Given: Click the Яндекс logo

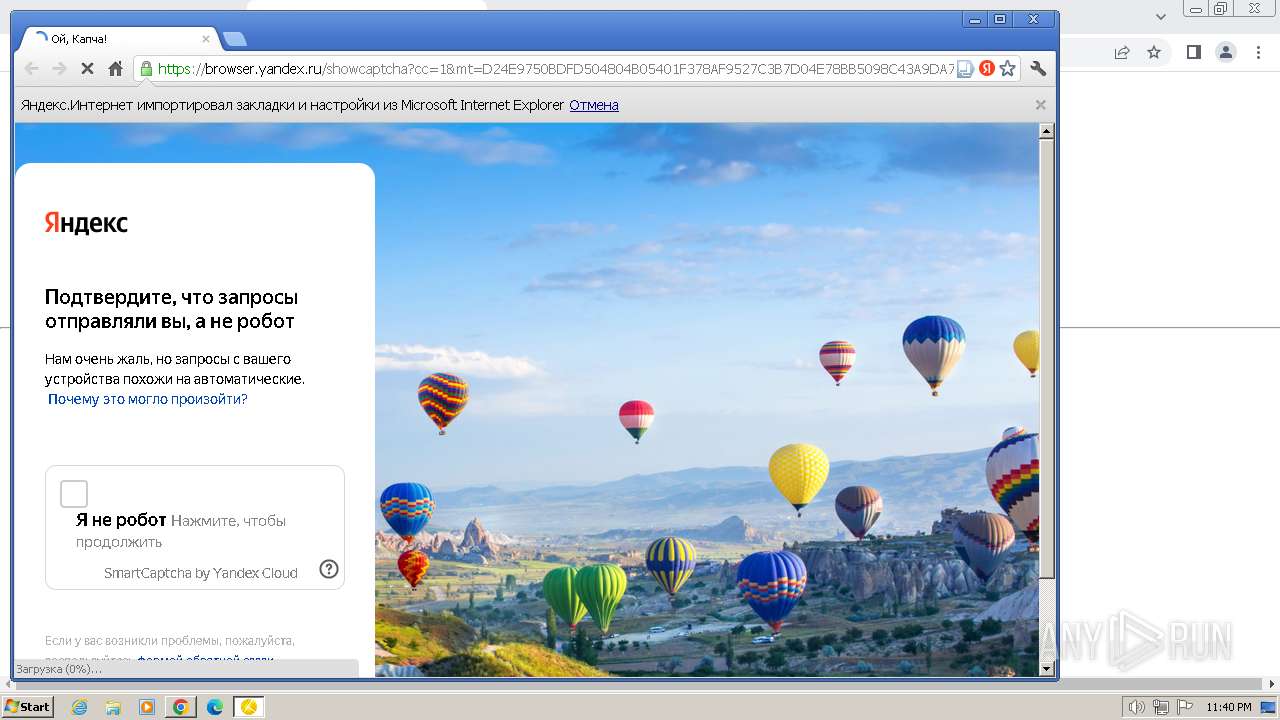Looking at the screenshot, I should tap(86, 222).
